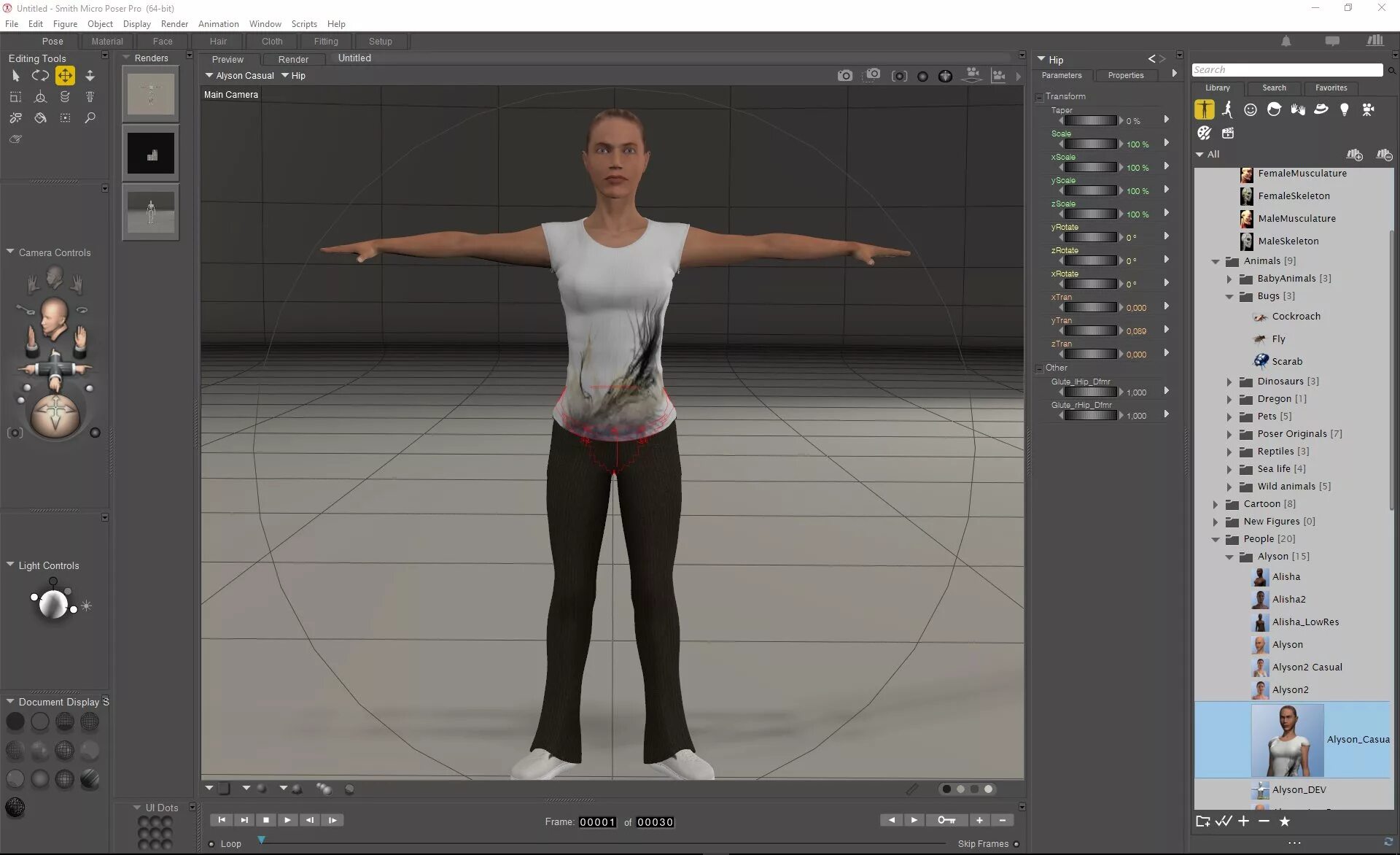
Task: Take a snapshot with the camera icon
Action: click(x=845, y=75)
